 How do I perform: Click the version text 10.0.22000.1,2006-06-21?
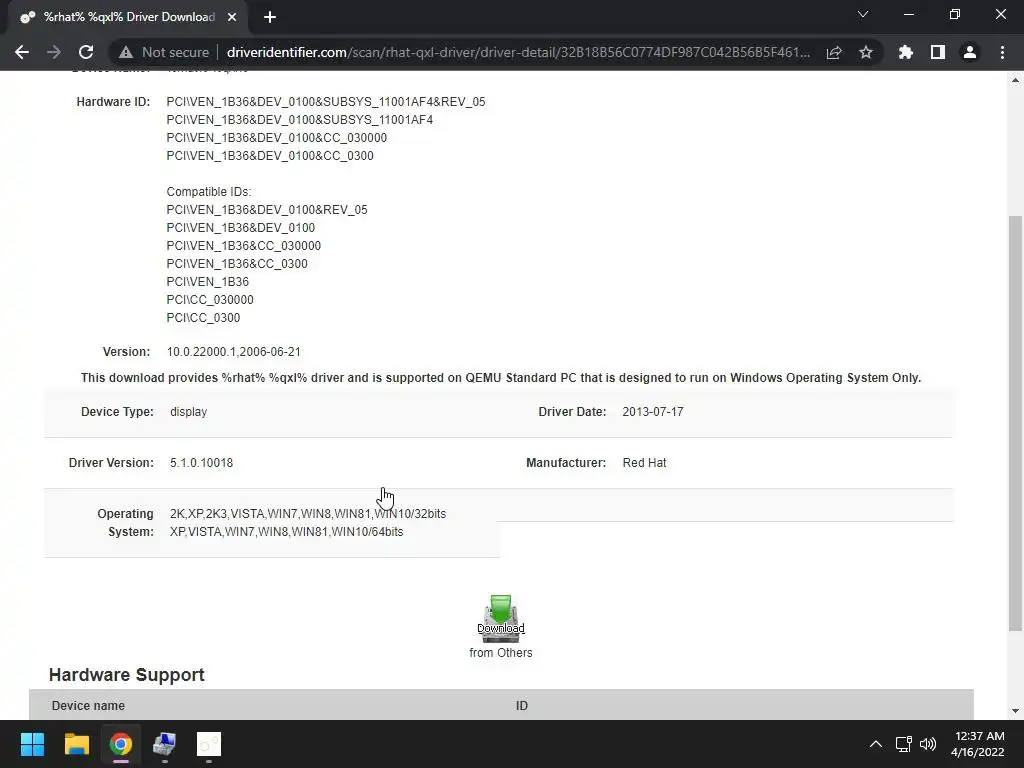(234, 352)
